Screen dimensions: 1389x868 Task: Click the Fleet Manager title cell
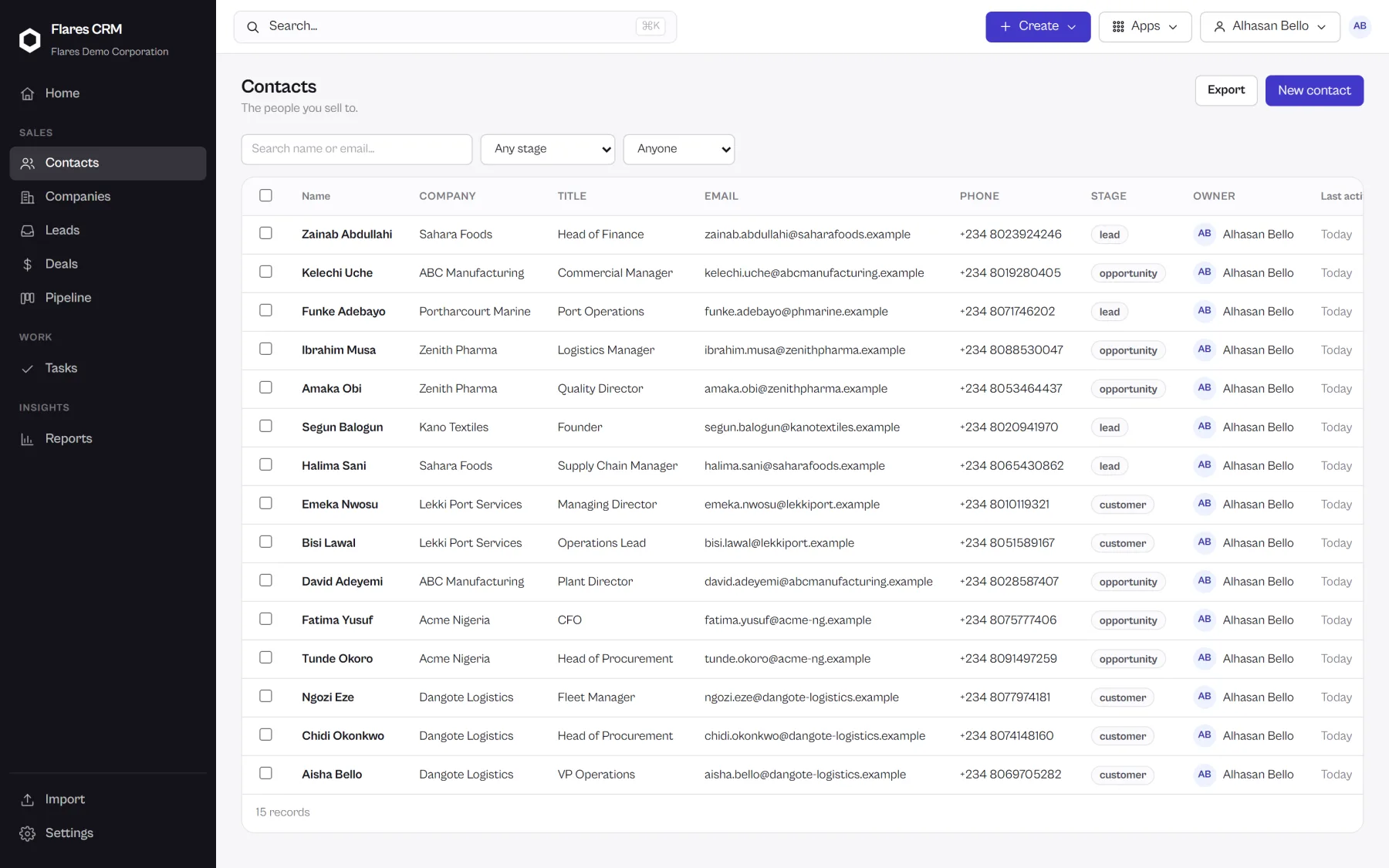(x=596, y=697)
